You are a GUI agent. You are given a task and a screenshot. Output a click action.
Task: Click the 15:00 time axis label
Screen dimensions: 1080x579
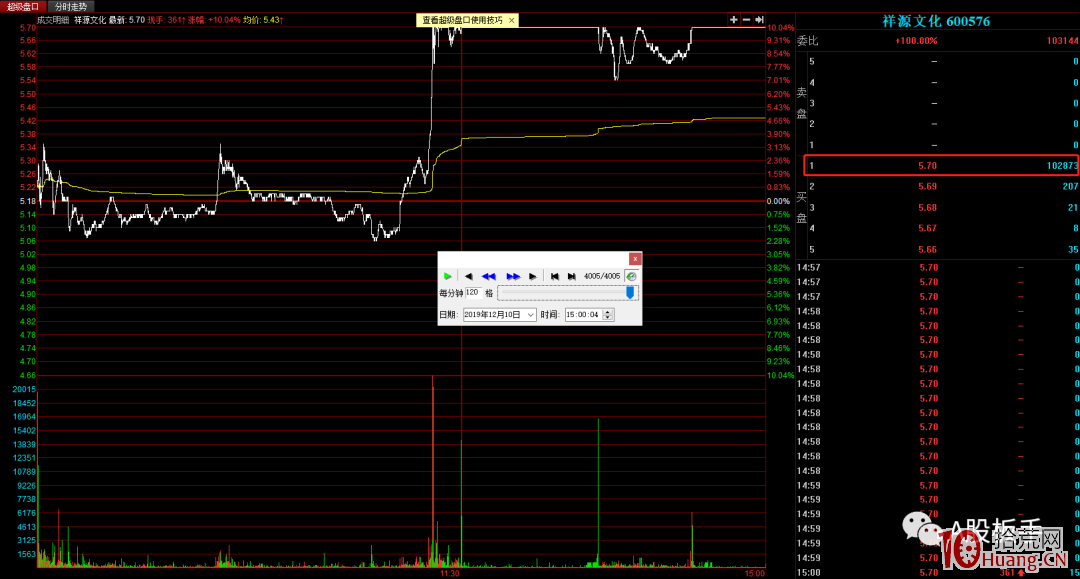click(755, 573)
